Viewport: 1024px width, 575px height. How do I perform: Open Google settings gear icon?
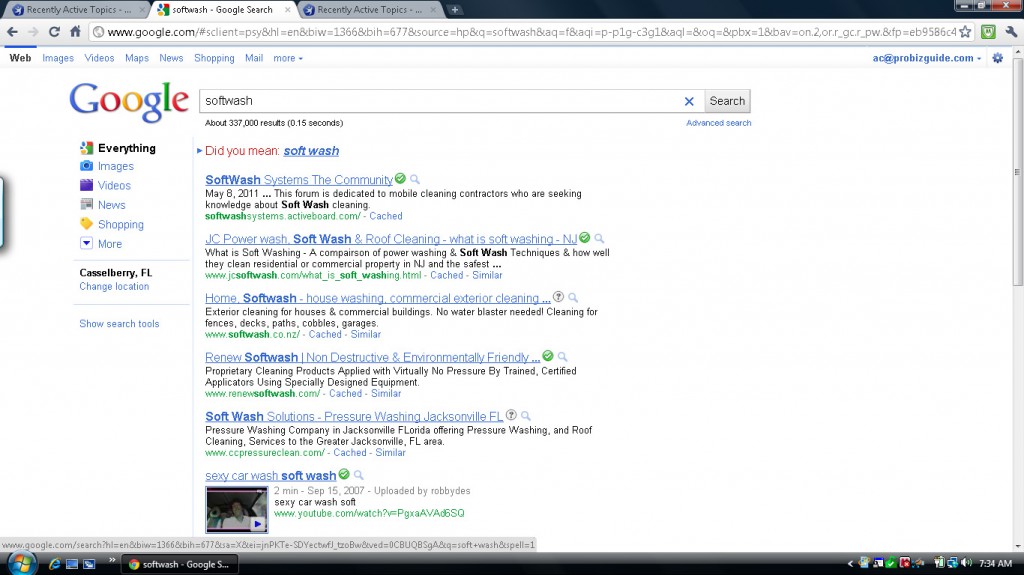997,58
